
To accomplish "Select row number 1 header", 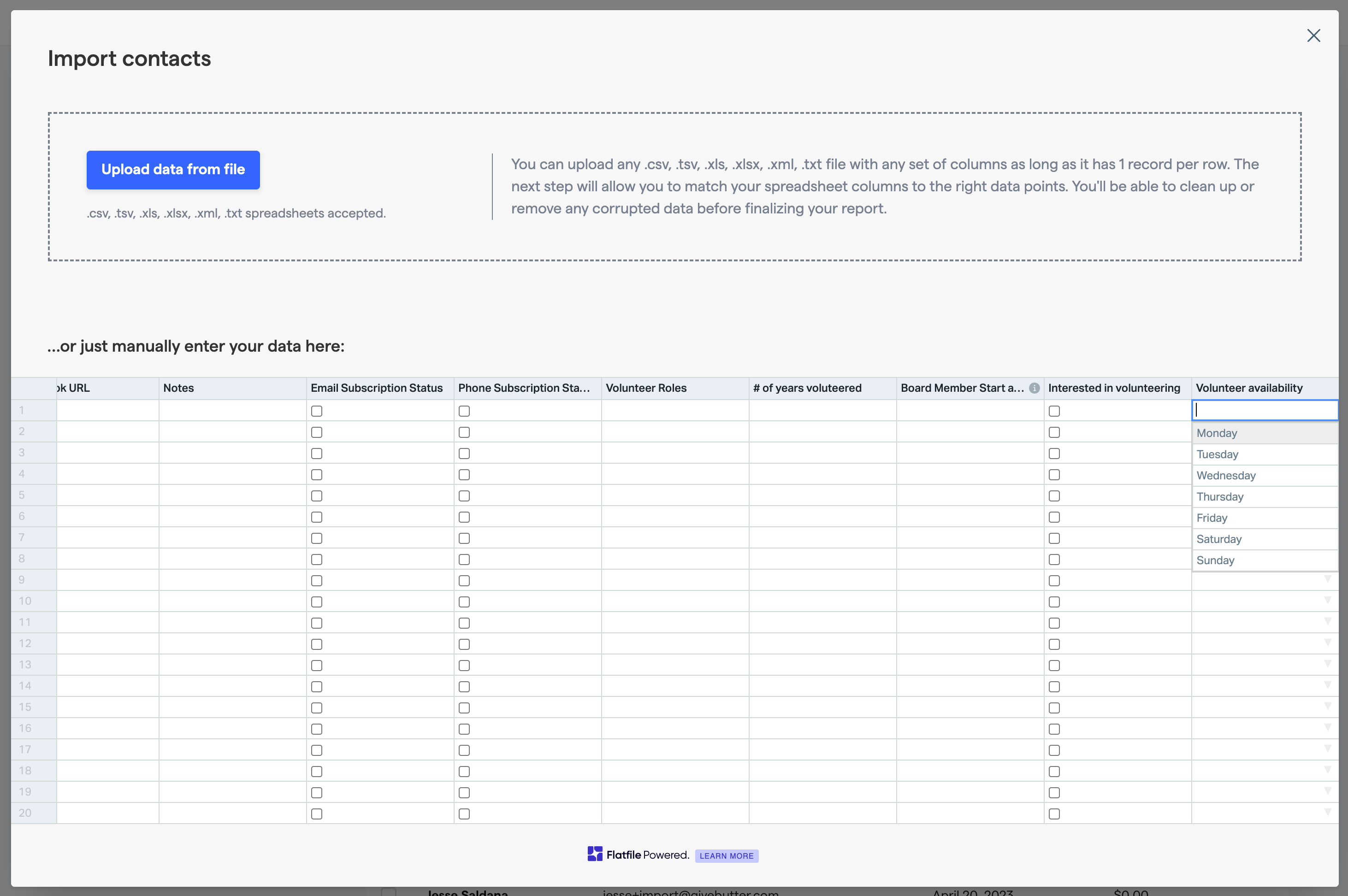I will click(34, 410).
